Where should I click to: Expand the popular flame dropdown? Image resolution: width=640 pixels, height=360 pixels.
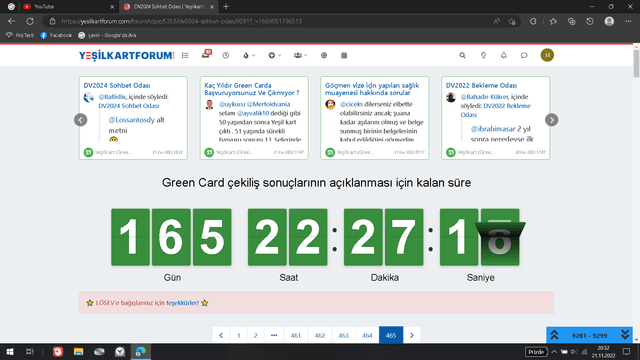coord(249,55)
